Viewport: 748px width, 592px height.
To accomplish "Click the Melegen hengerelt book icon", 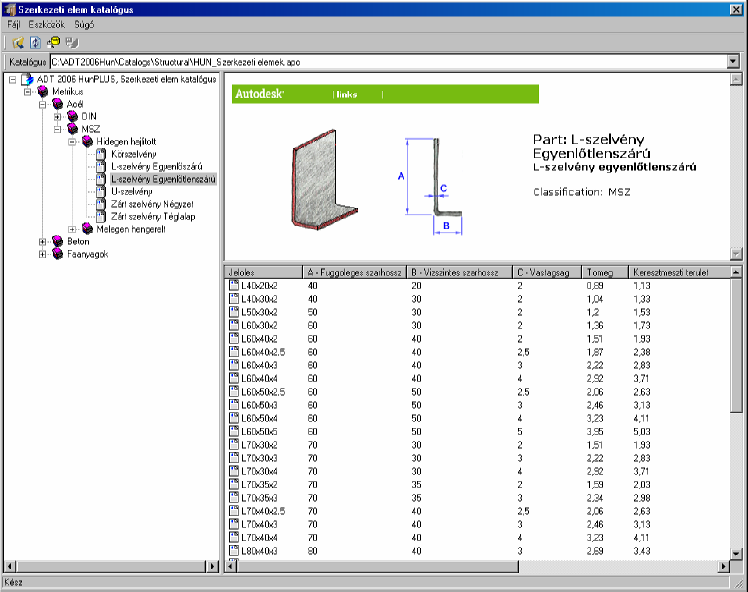I will [x=87, y=229].
